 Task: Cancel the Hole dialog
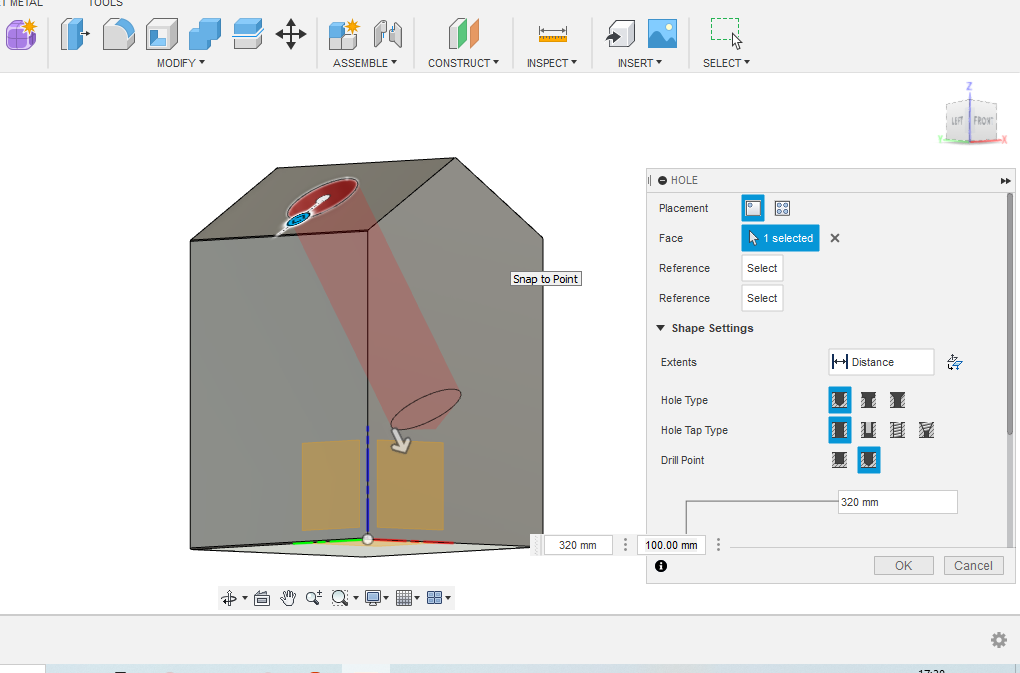[x=973, y=566]
